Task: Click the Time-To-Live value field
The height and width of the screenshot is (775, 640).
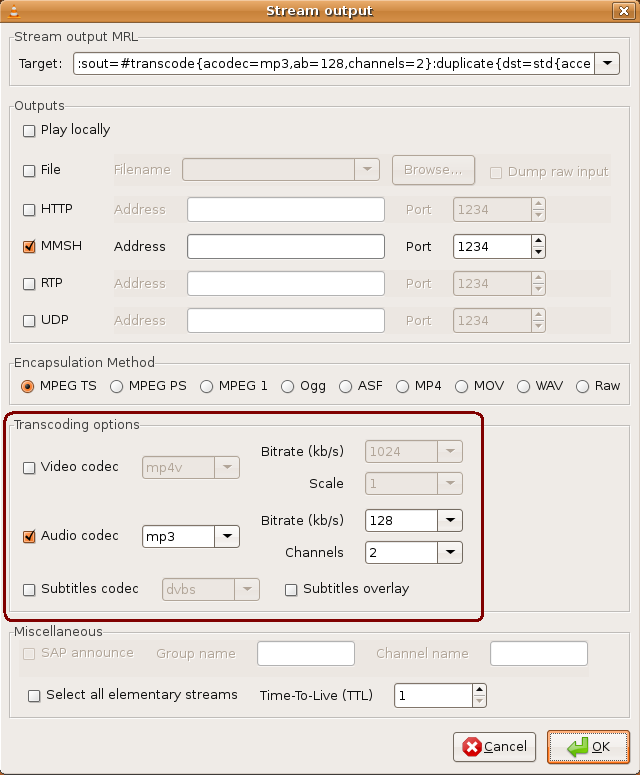Action: click(433, 695)
